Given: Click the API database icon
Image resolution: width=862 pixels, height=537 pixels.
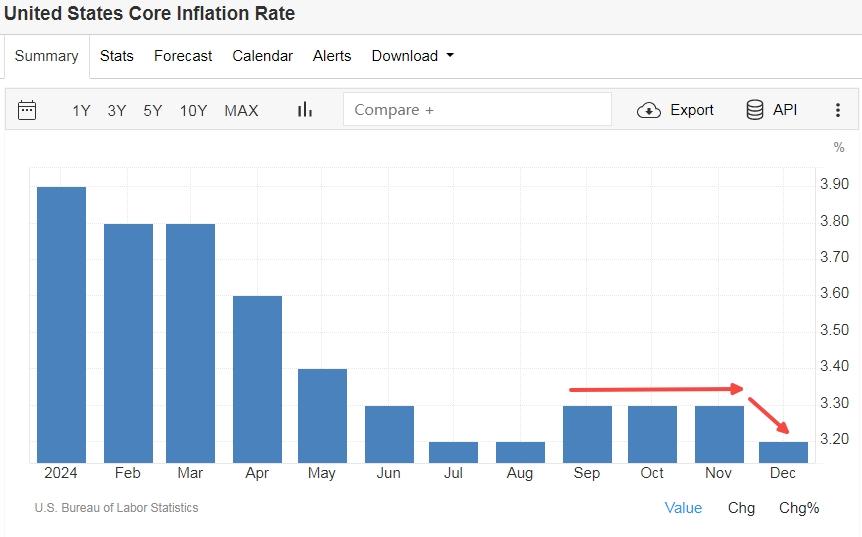Looking at the screenshot, I should point(756,110).
